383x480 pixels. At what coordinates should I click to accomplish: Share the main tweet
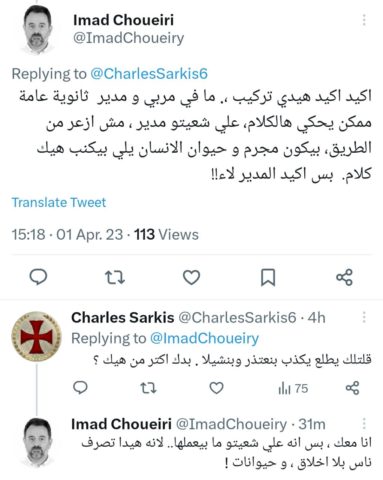(x=344, y=277)
